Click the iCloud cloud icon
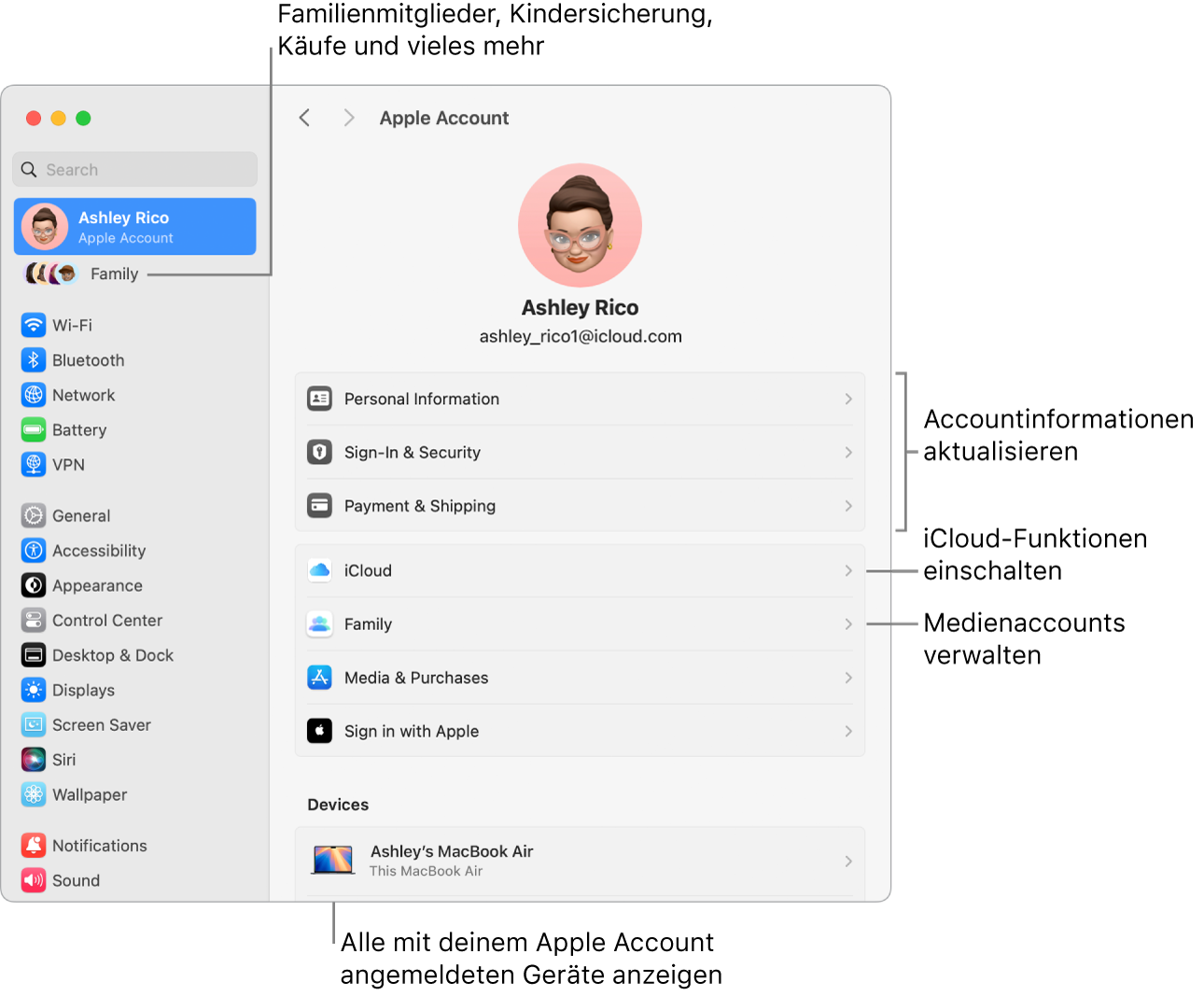This screenshot has height=996, width=1204. [319, 570]
